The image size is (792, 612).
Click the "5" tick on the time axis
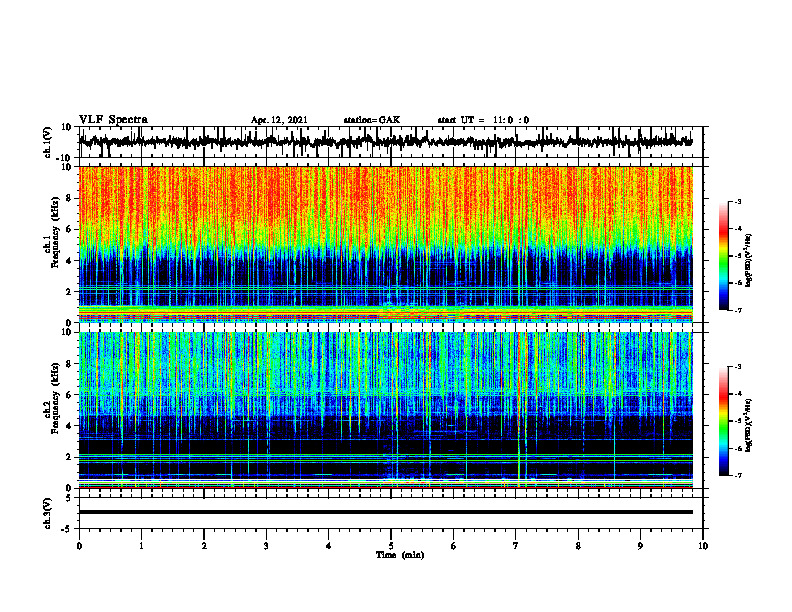[391, 546]
